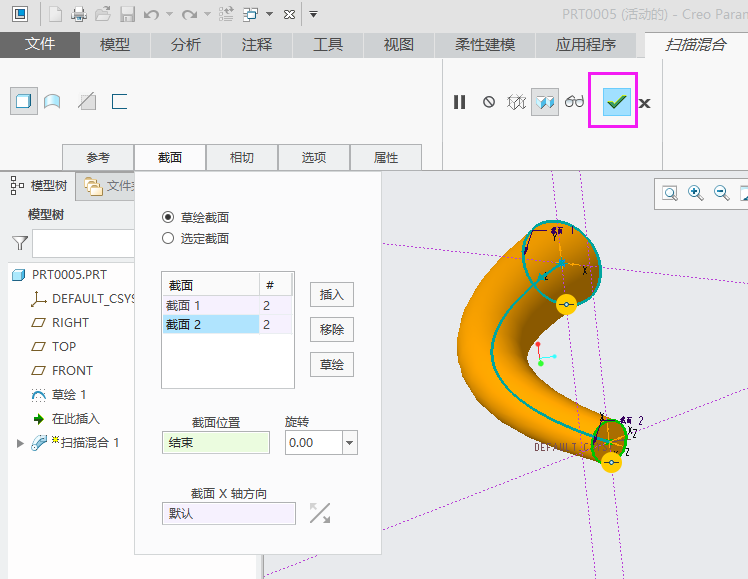748x579 pixels.
Task: Click the 截面位置 input field
Action: [x=215, y=442]
